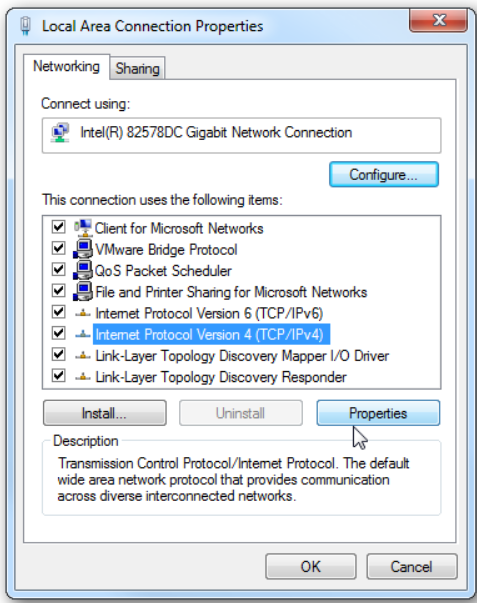Open Properties for selected item
The width and height of the screenshot is (477, 603).
pos(378,413)
